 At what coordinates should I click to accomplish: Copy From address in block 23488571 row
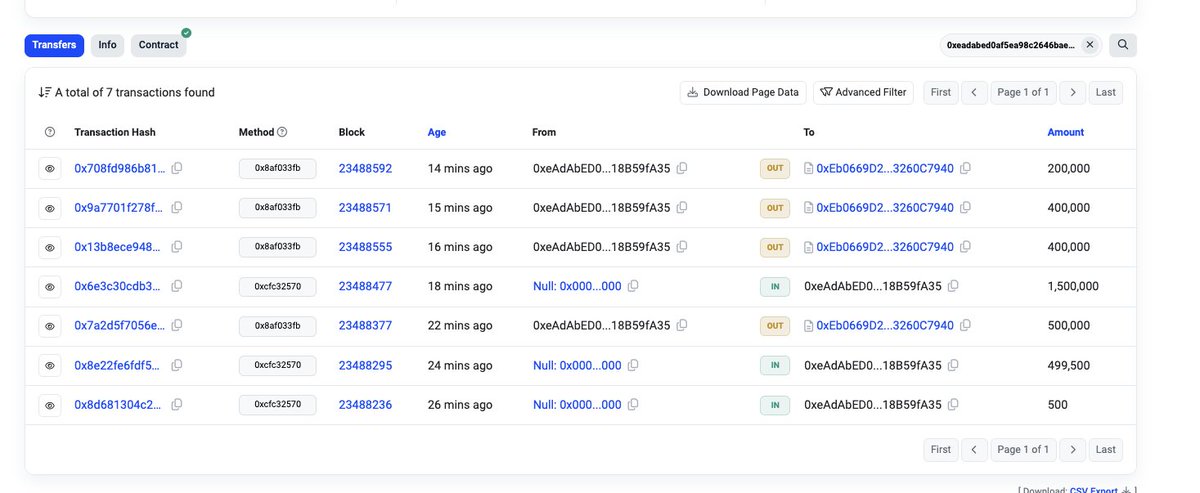pos(682,207)
